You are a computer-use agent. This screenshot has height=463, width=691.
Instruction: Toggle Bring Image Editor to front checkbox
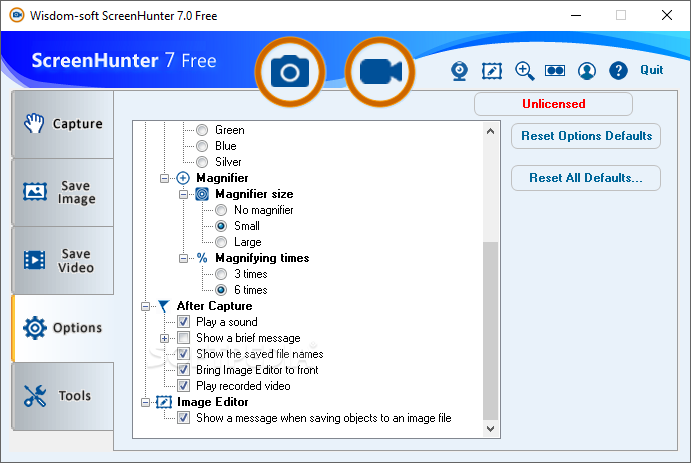tap(183, 370)
